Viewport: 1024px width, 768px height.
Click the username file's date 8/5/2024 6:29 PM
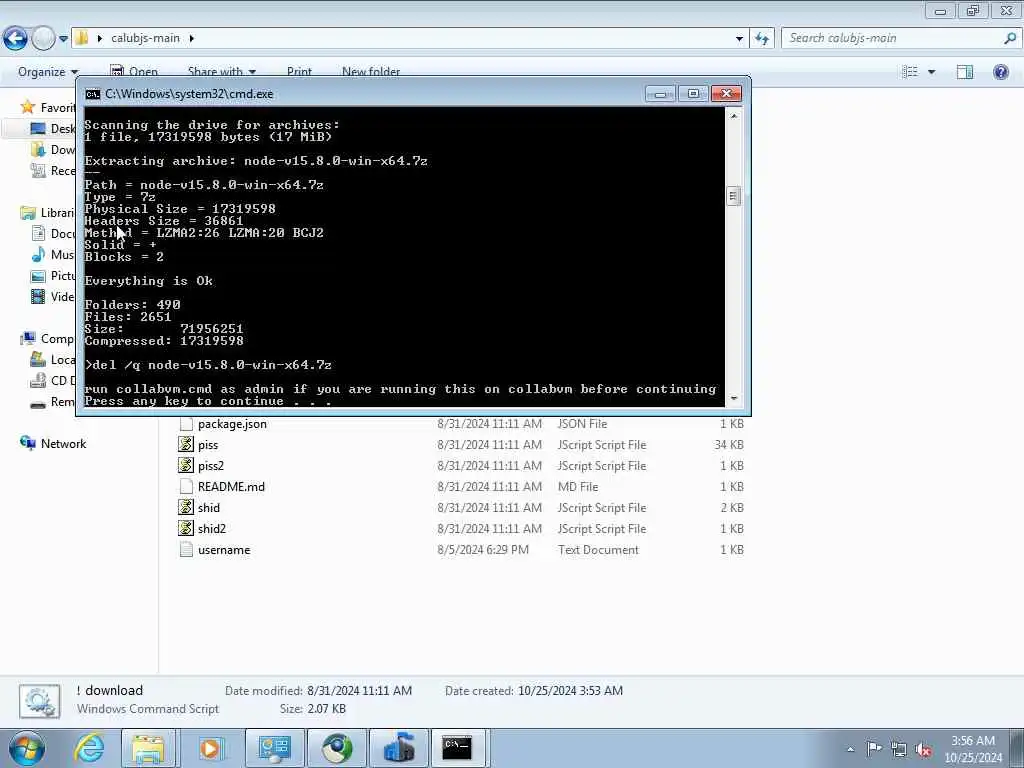coord(483,550)
